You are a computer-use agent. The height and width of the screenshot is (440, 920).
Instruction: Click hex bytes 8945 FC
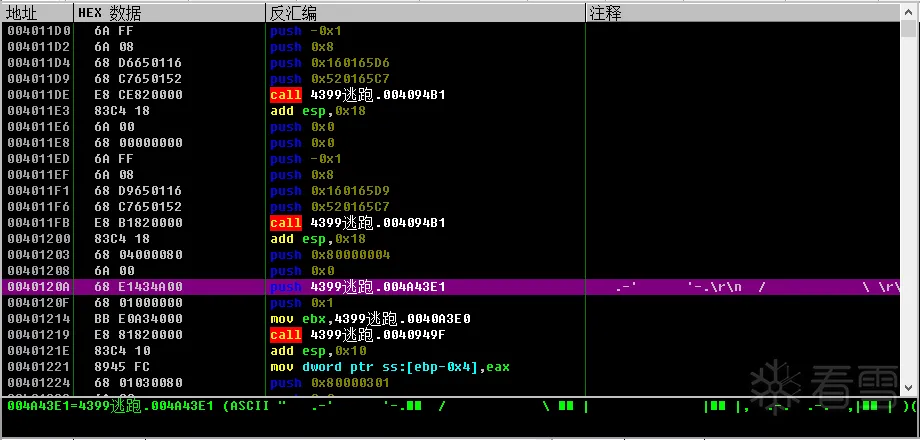[122, 367]
